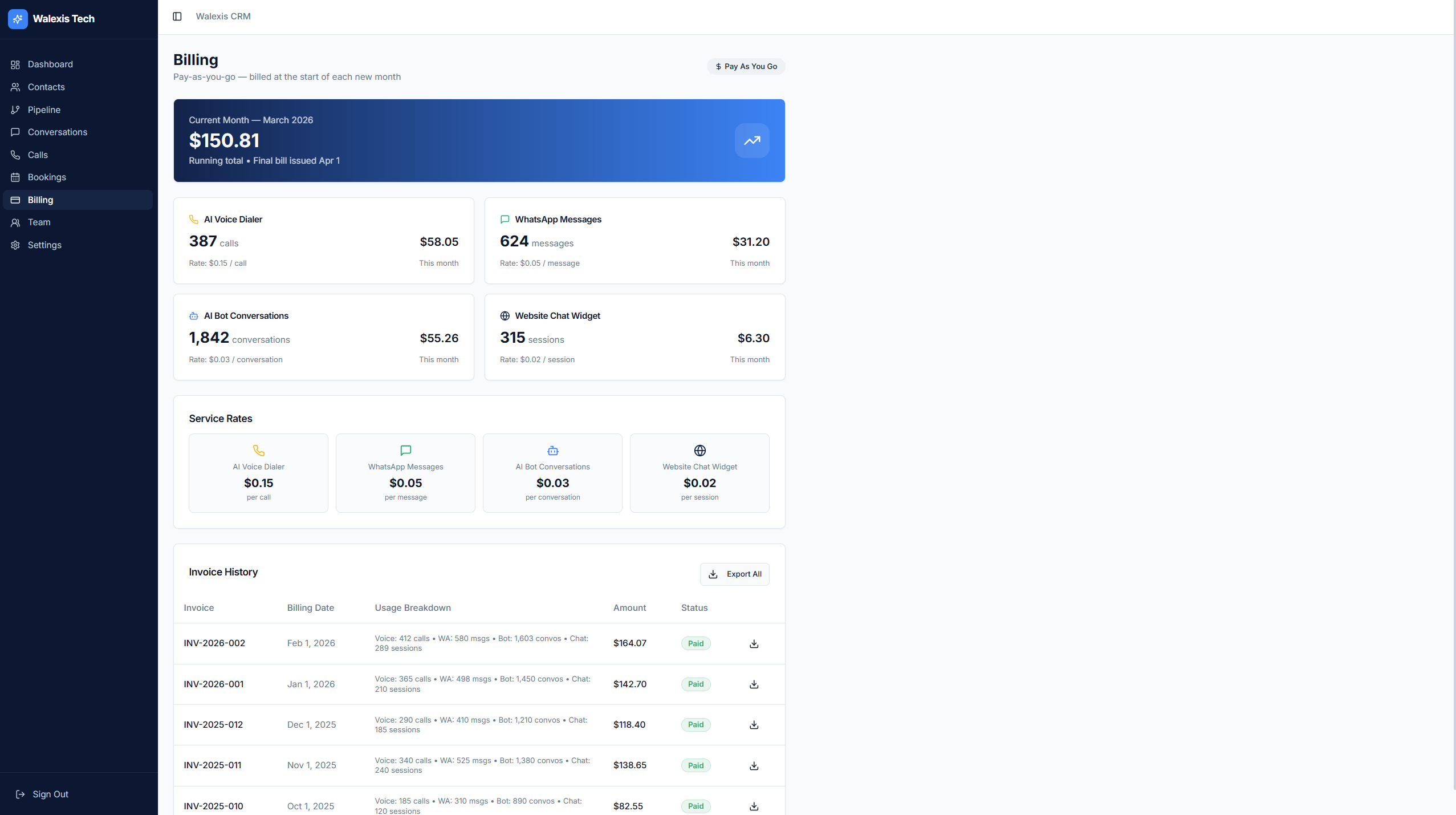Click the Website Chat Widget globe icon
Viewport: 1456px width, 815px height.
click(x=699, y=450)
